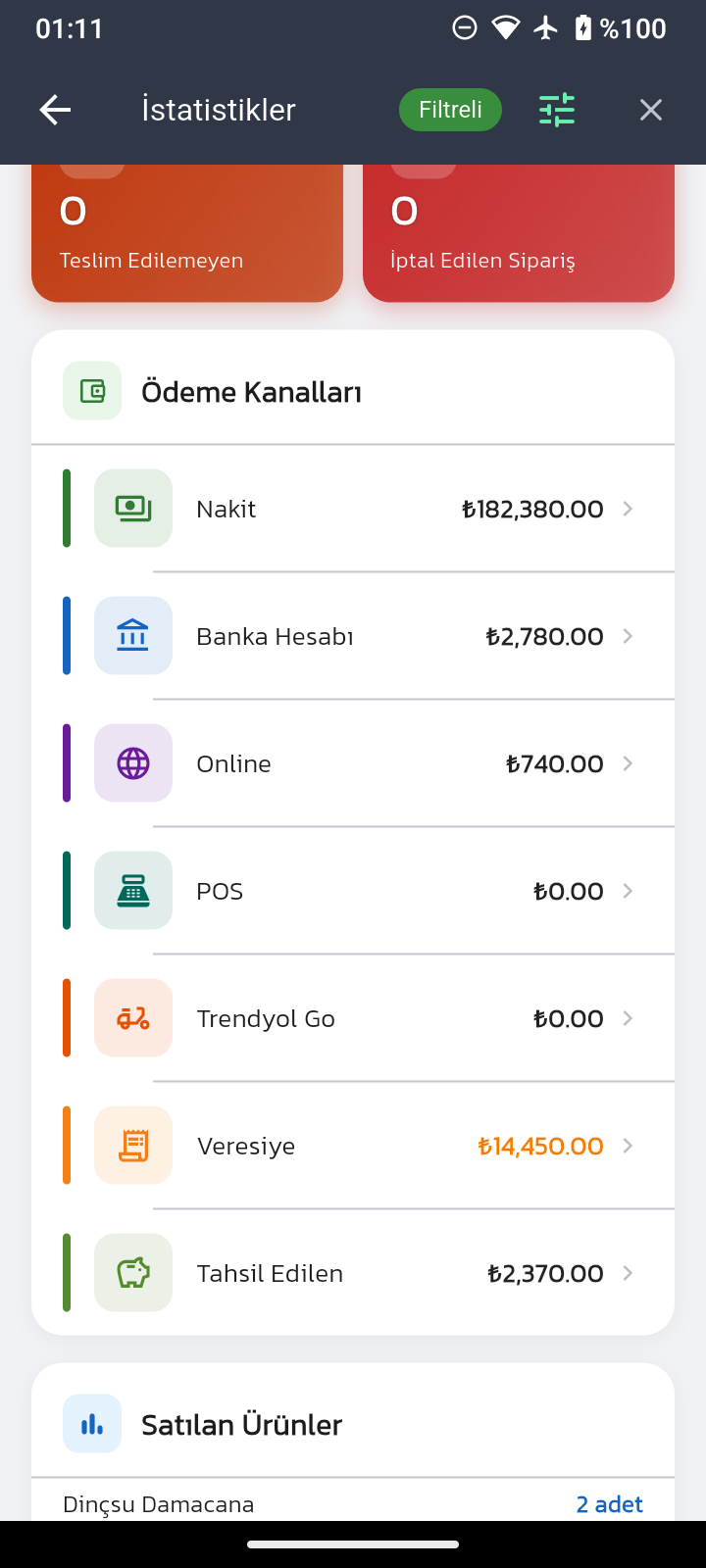Close the statistics screen with X
The height and width of the screenshot is (1568, 706).
click(x=651, y=110)
